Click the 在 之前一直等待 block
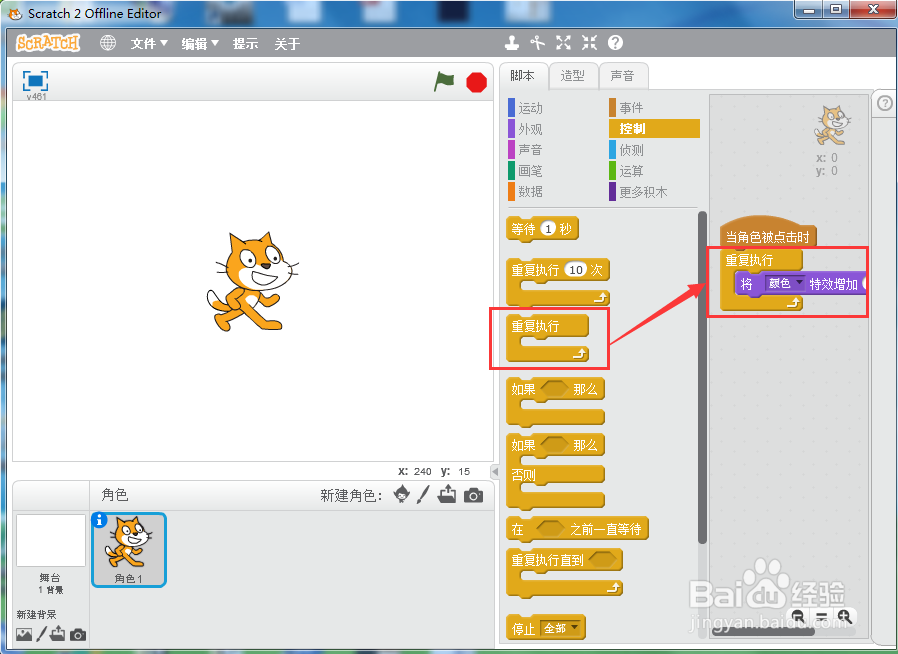The image size is (898, 654). pos(577,529)
